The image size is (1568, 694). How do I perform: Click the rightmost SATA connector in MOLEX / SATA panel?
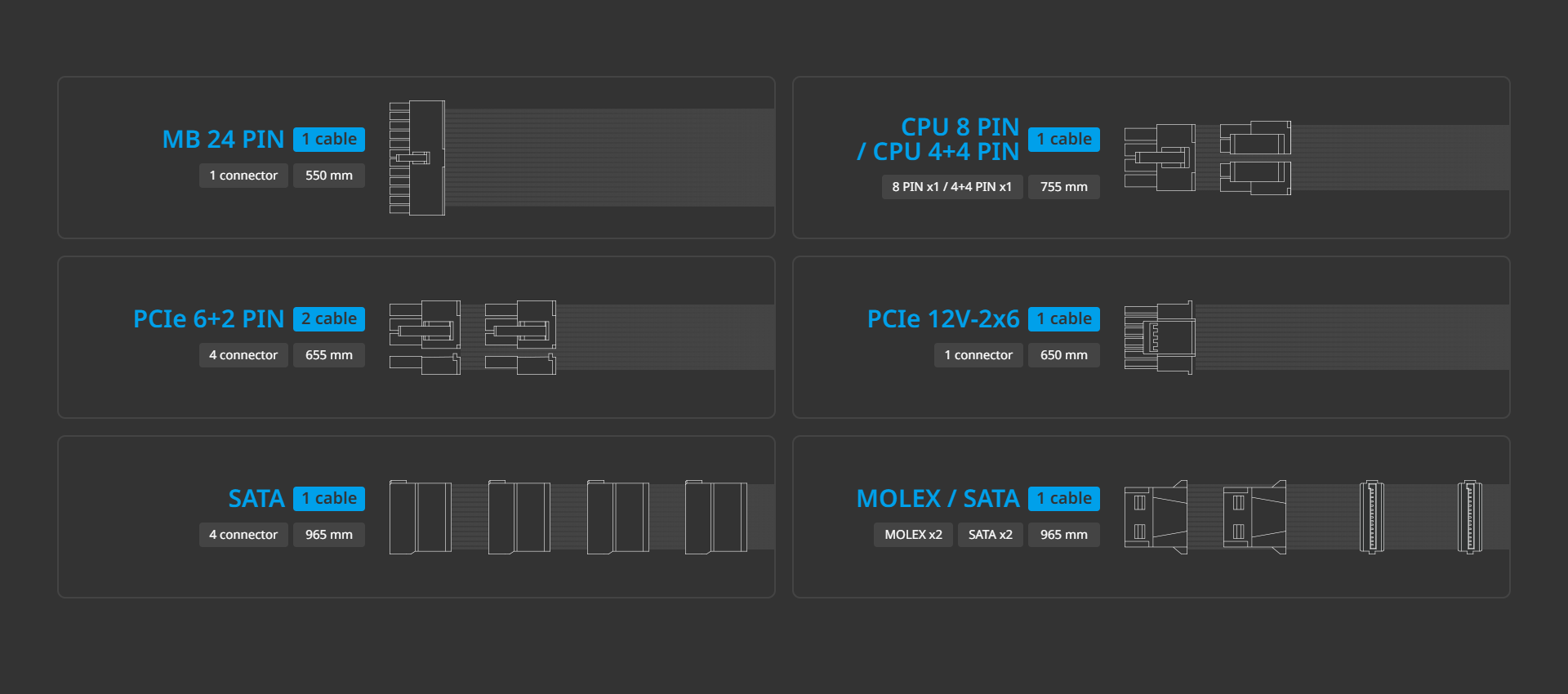(x=1470, y=517)
